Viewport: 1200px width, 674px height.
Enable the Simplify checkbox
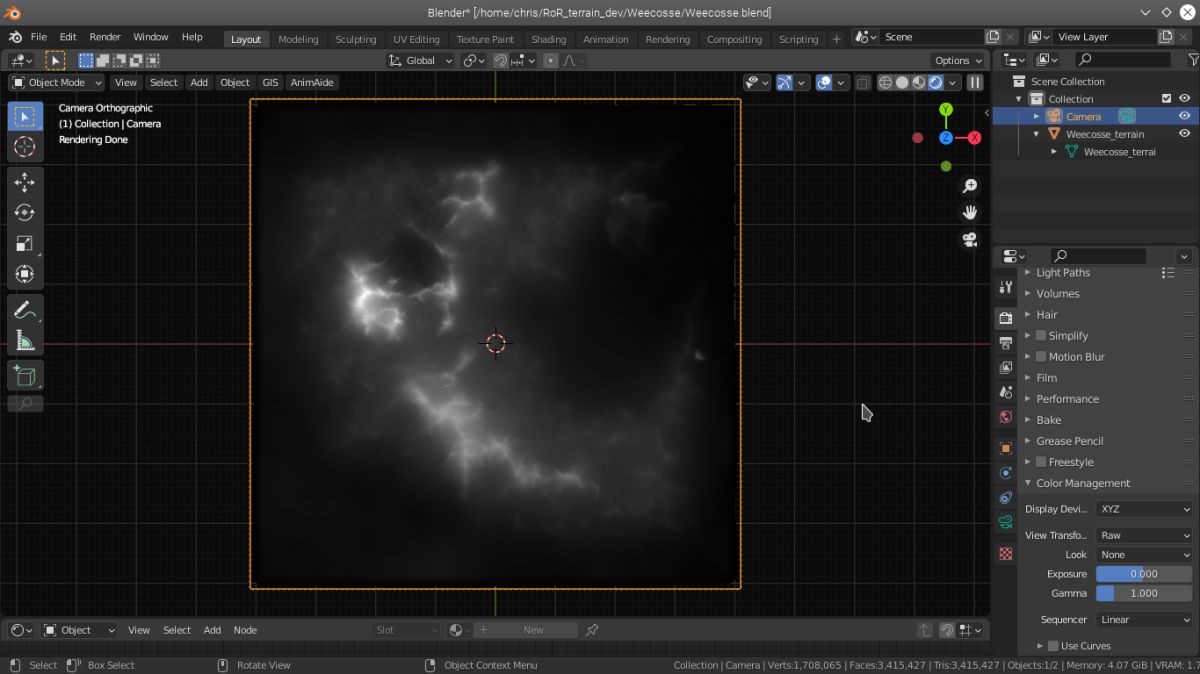[1041, 336]
